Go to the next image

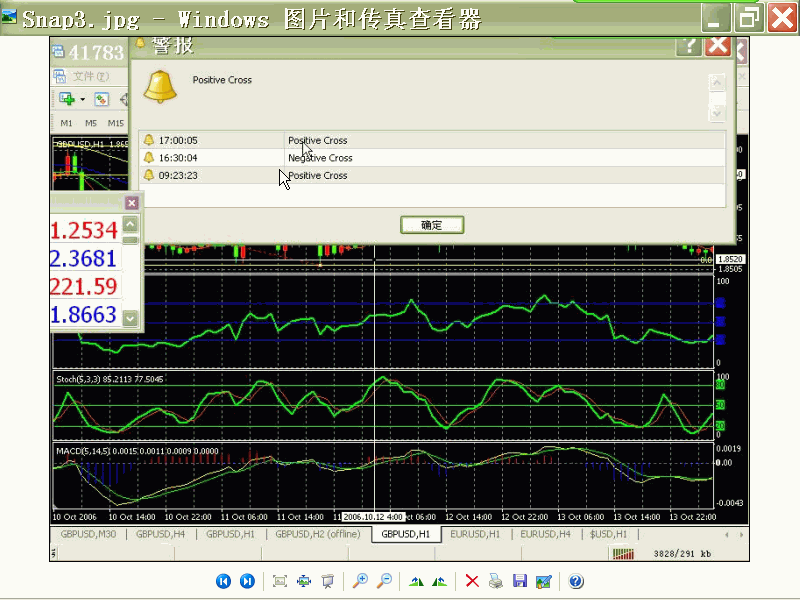tap(247, 581)
